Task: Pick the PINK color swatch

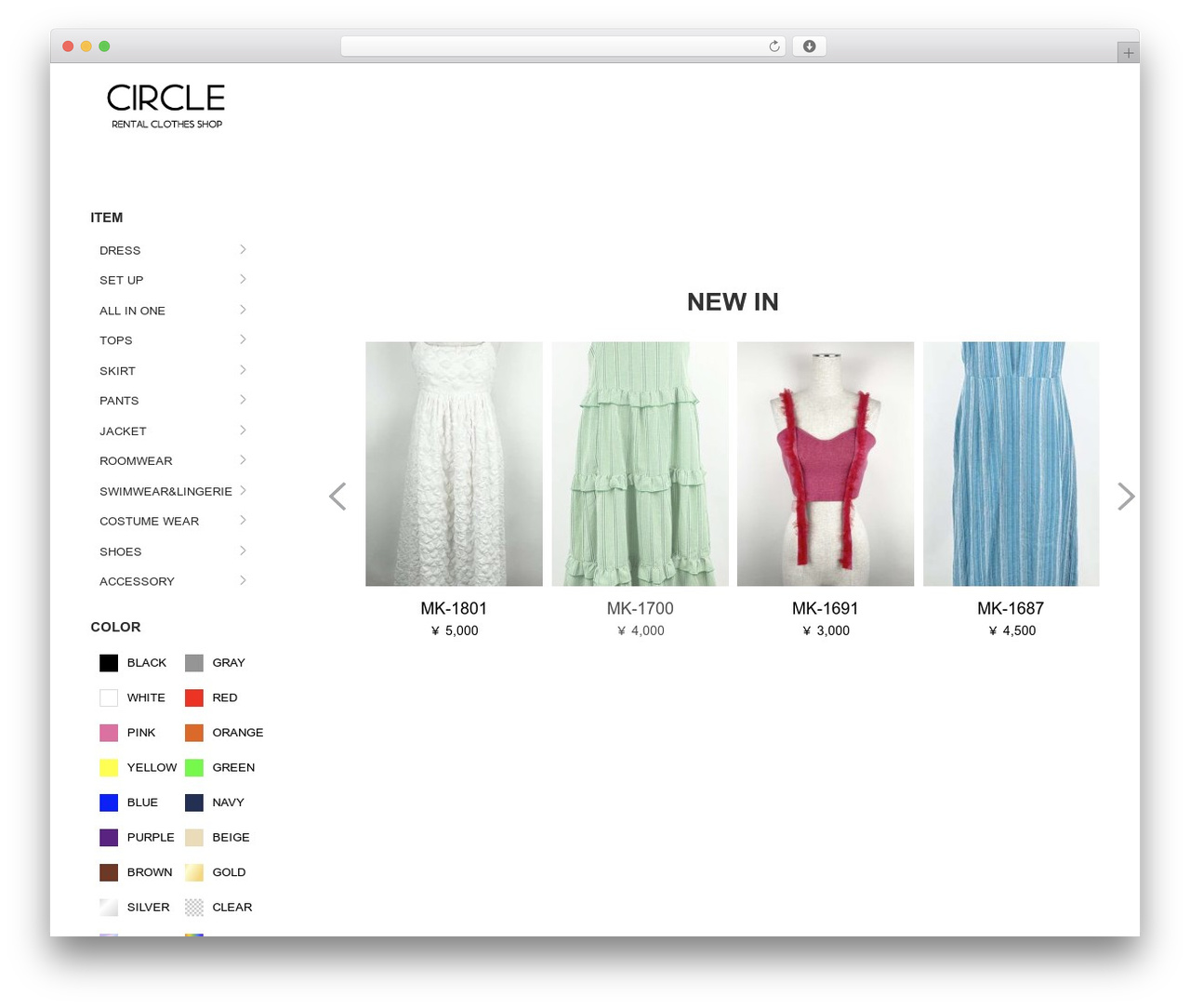Action: pos(109,733)
